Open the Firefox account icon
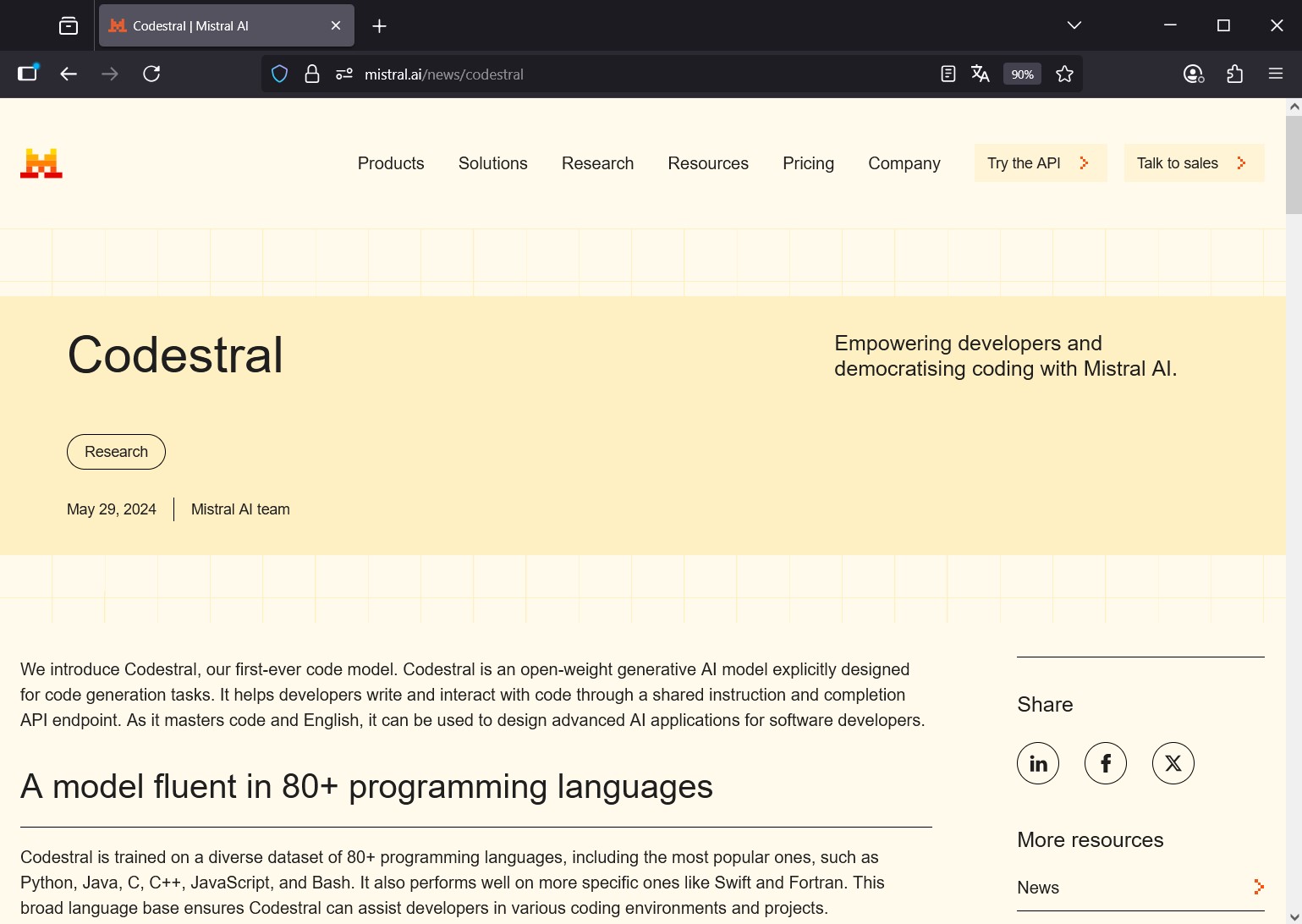 point(1194,74)
